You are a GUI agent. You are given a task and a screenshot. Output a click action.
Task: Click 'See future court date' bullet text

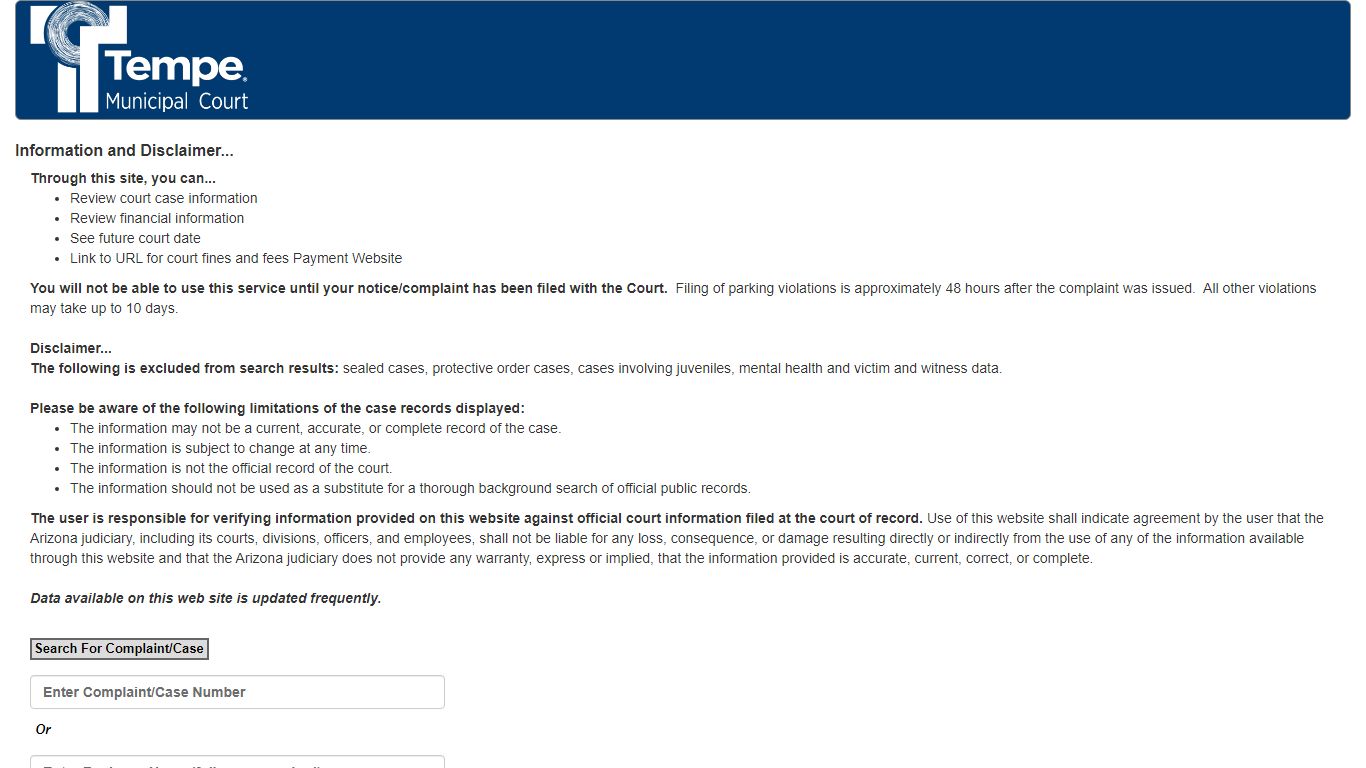135,238
